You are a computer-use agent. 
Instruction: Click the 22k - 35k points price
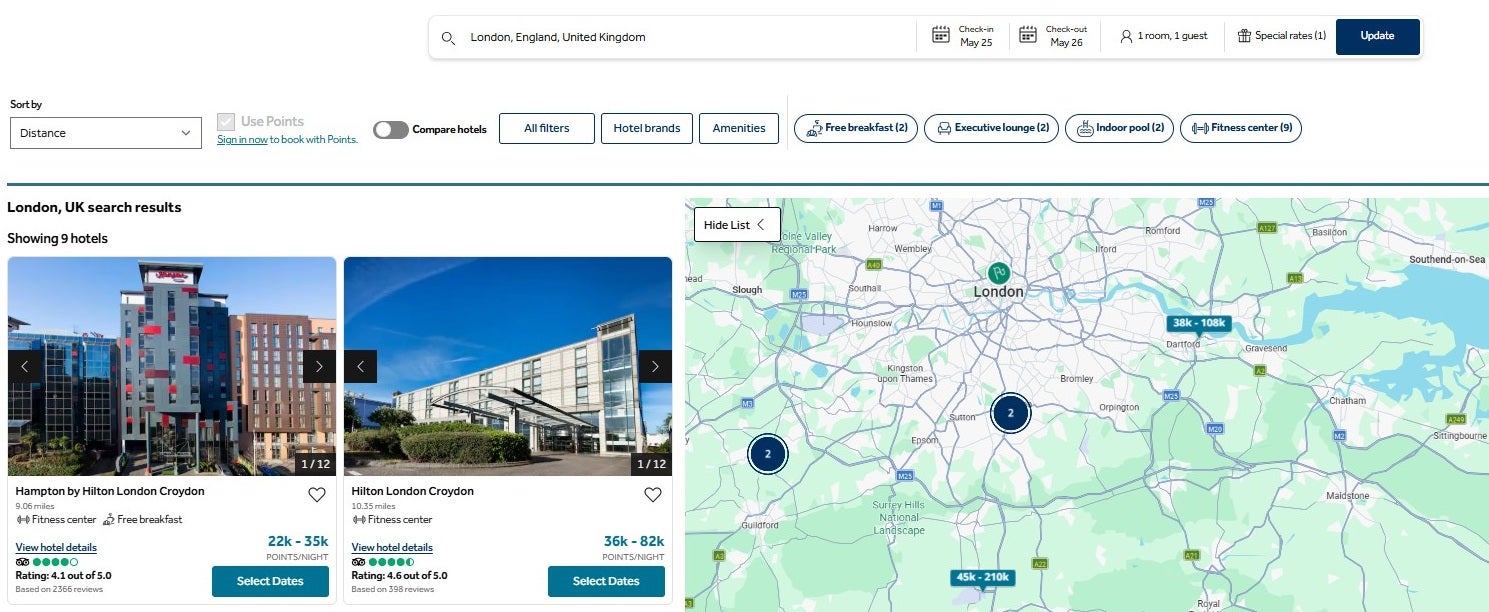click(298, 541)
